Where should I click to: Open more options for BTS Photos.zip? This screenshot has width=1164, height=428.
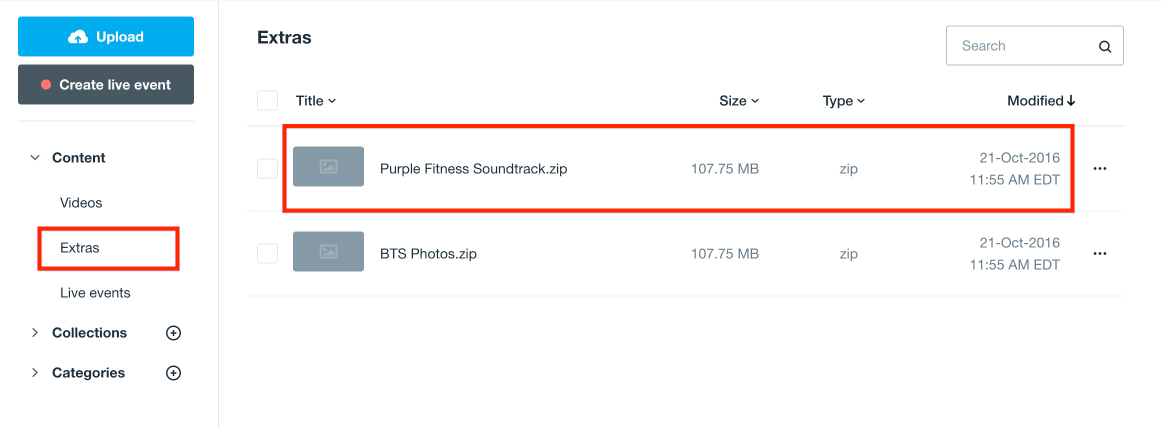pos(1100,254)
